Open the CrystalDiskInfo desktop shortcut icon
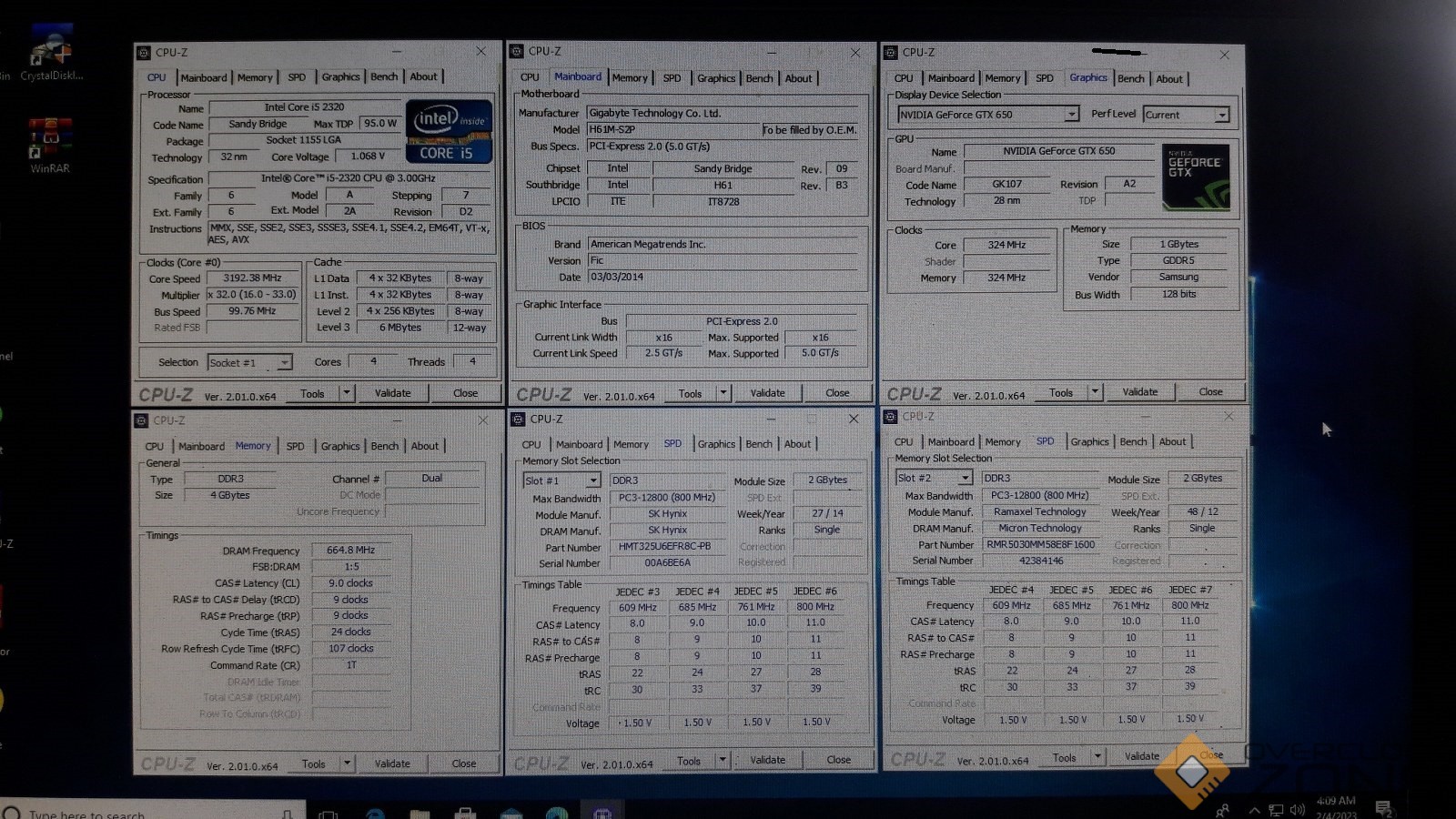The image size is (1456, 819). (51, 47)
